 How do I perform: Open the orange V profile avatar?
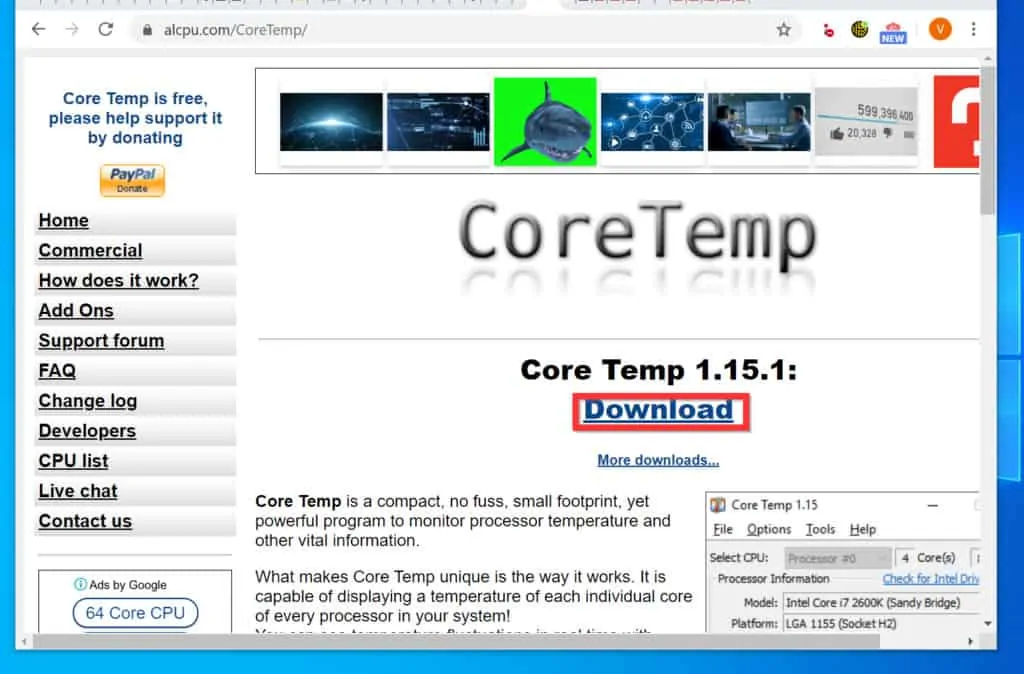click(940, 30)
